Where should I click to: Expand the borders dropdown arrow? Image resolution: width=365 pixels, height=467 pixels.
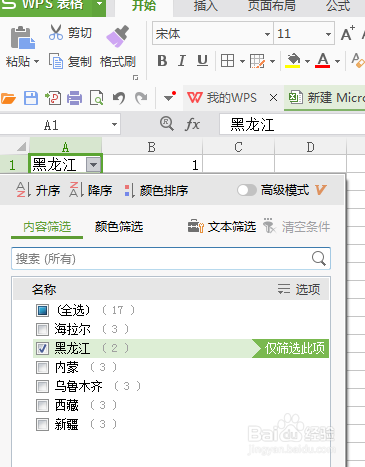(242, 62)
